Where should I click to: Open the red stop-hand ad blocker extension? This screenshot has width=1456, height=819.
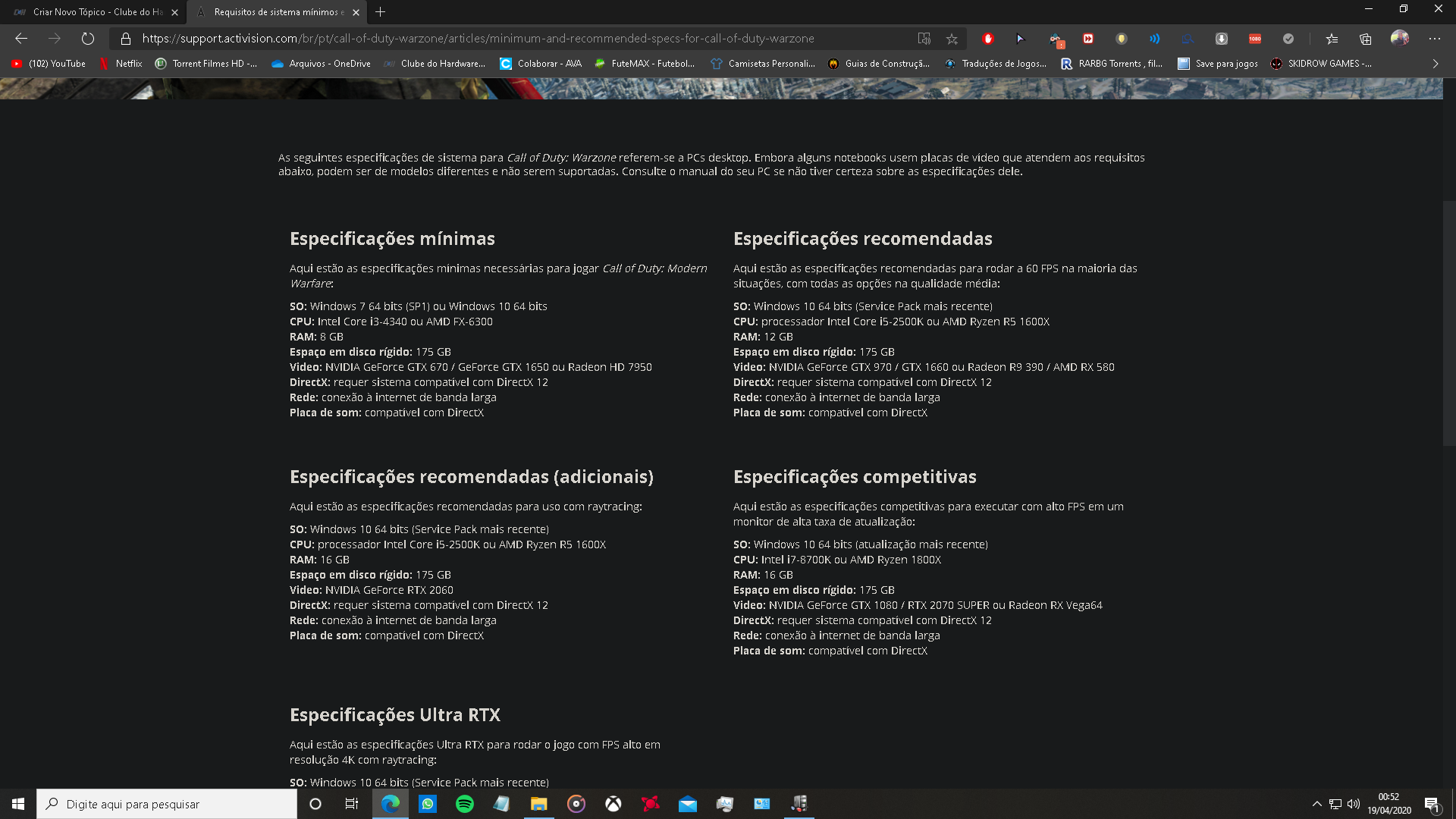pos(988,39)
